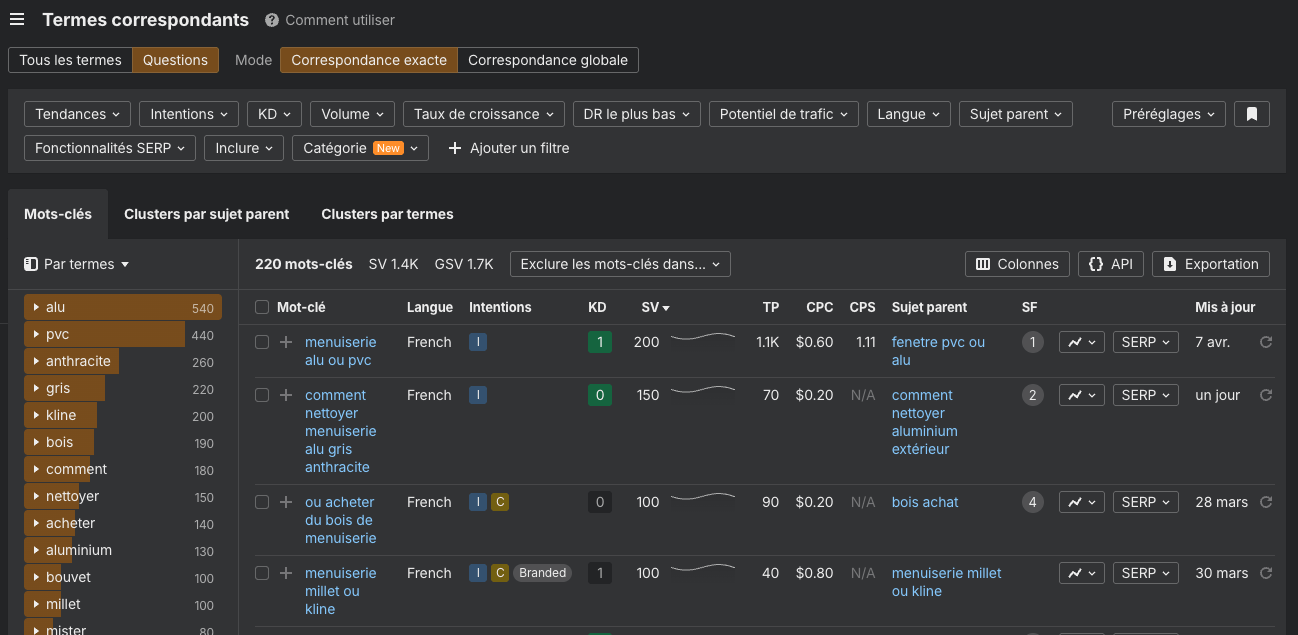The height and width of the screenshot is (635, 1298).
Task: Open the KD filter dropdown
Action: (x=273, y=113)
